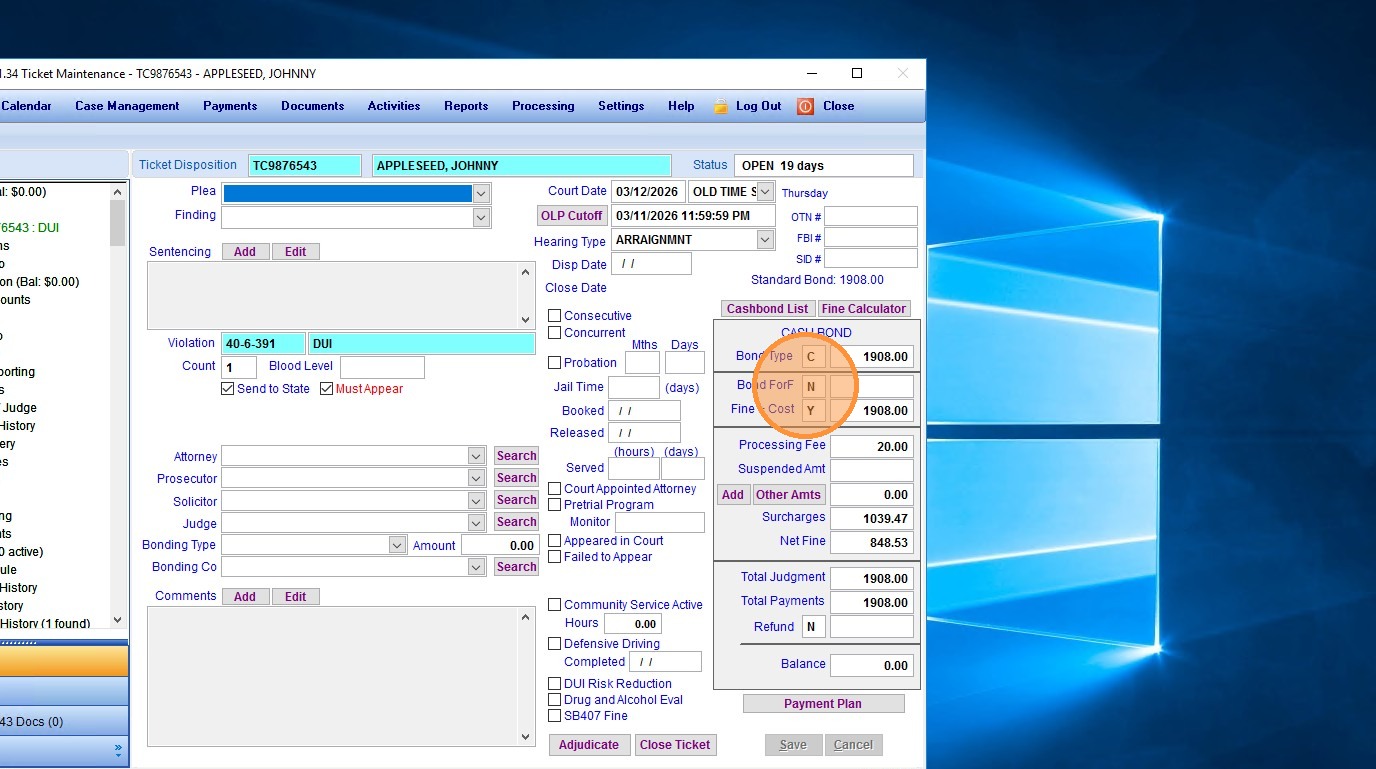Viewport: 1376px width, 769px height.
Task: Click the double-chevron icon at left panel bottom
Action: click(x=118, y=748)
